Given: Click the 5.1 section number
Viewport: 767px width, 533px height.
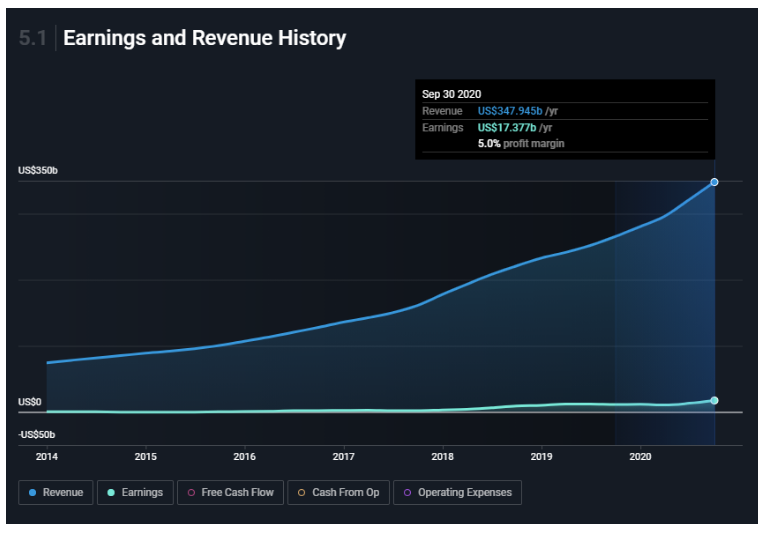Looking at the screenshot, I should (33, 39).
